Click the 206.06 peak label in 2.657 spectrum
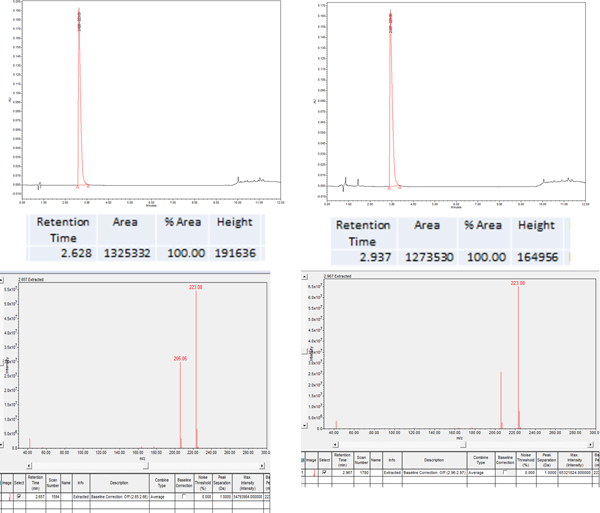 180,358
